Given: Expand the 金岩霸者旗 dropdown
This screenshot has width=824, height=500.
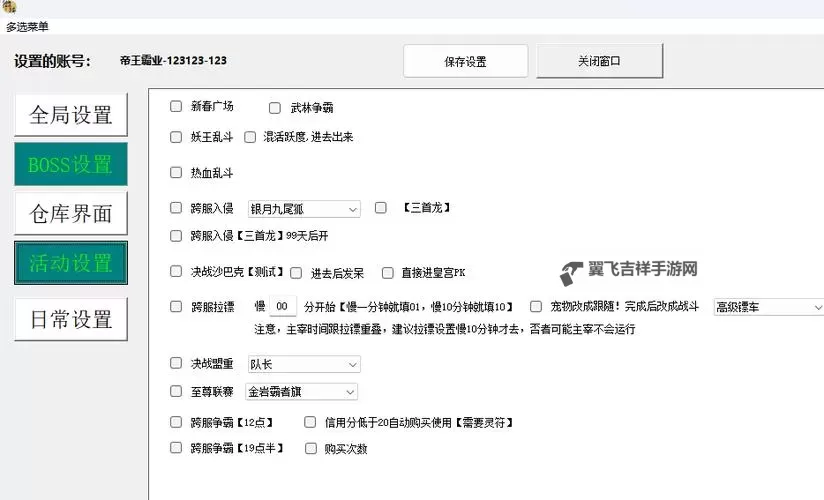Looking at the screenshot, I should point(302,392).
